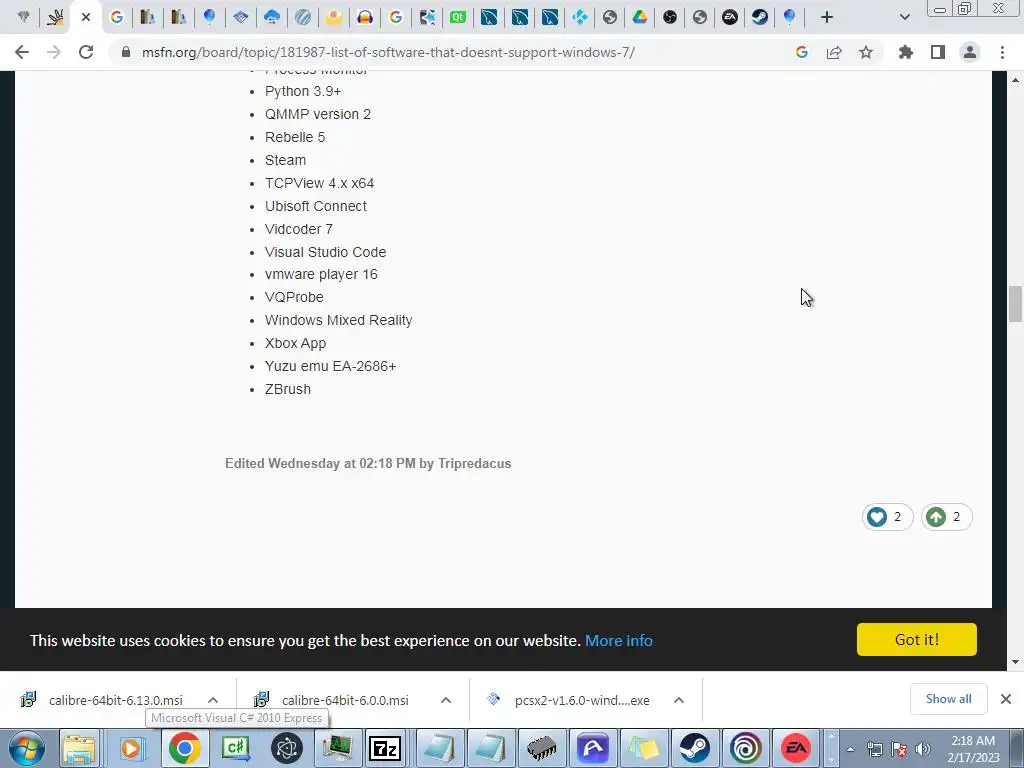View site info via the lock icon
1024x768 pixels.
tap(126, 52)
